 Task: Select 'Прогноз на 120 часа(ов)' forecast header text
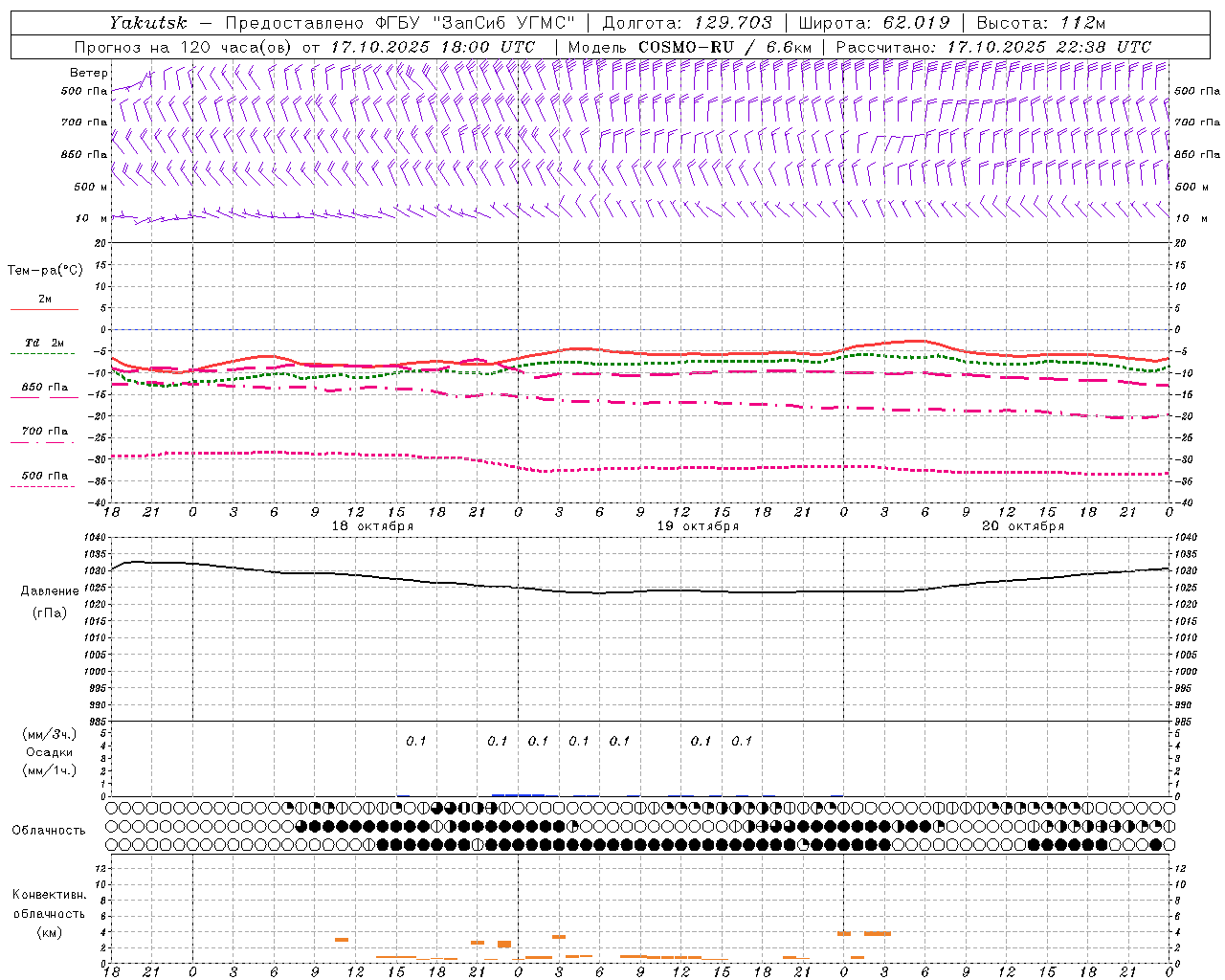point(185,47)
